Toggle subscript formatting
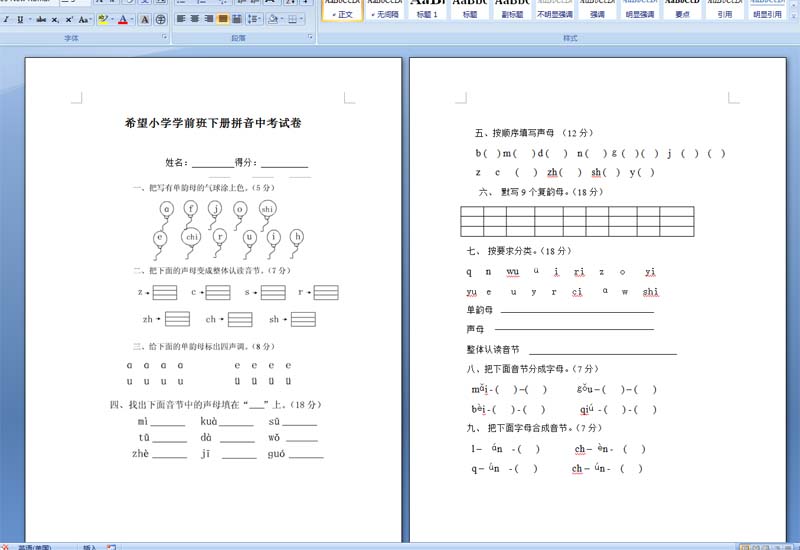The image size is (800, 550). click(x=55, y=19)
